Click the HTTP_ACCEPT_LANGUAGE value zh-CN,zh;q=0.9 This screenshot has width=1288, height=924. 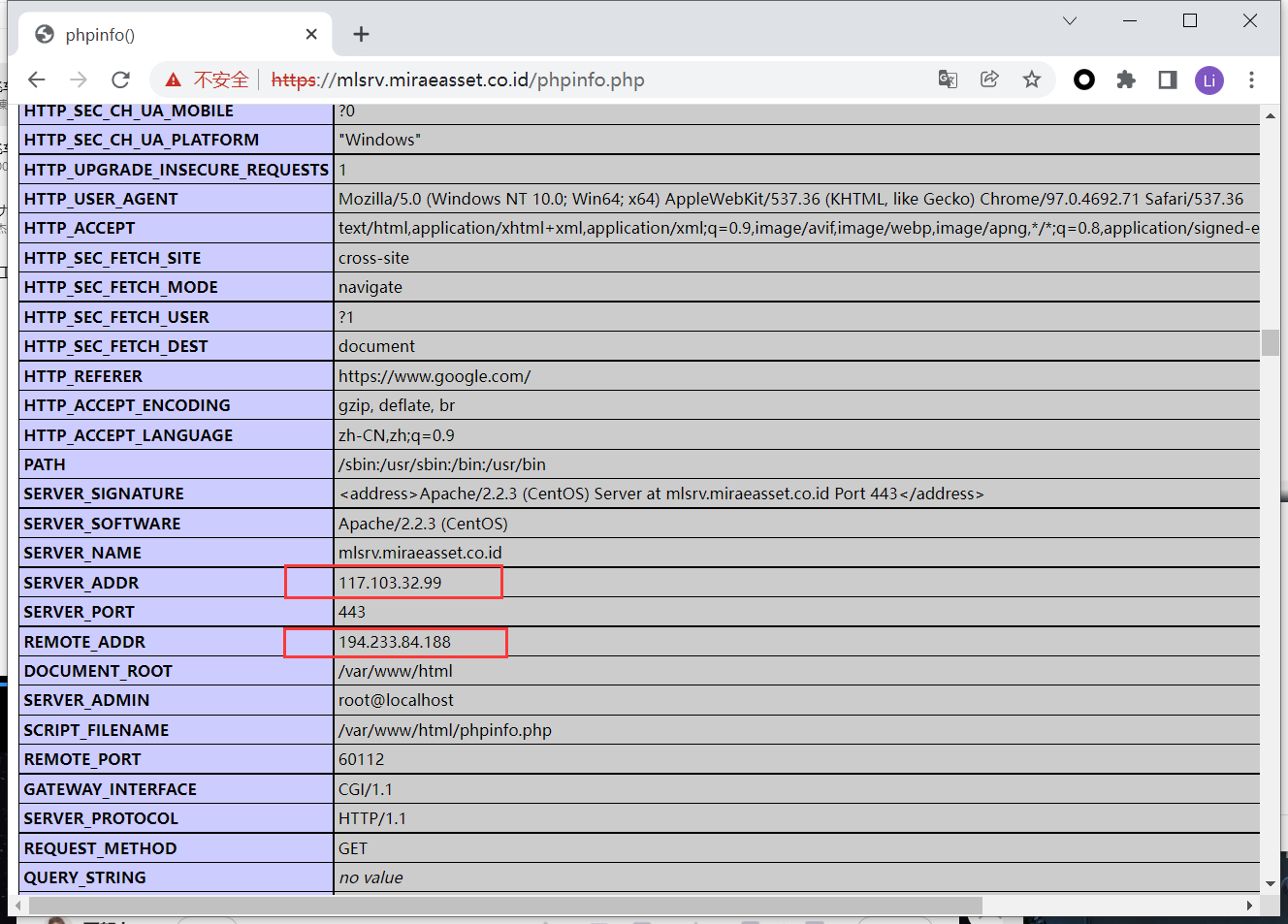(397, 435)
